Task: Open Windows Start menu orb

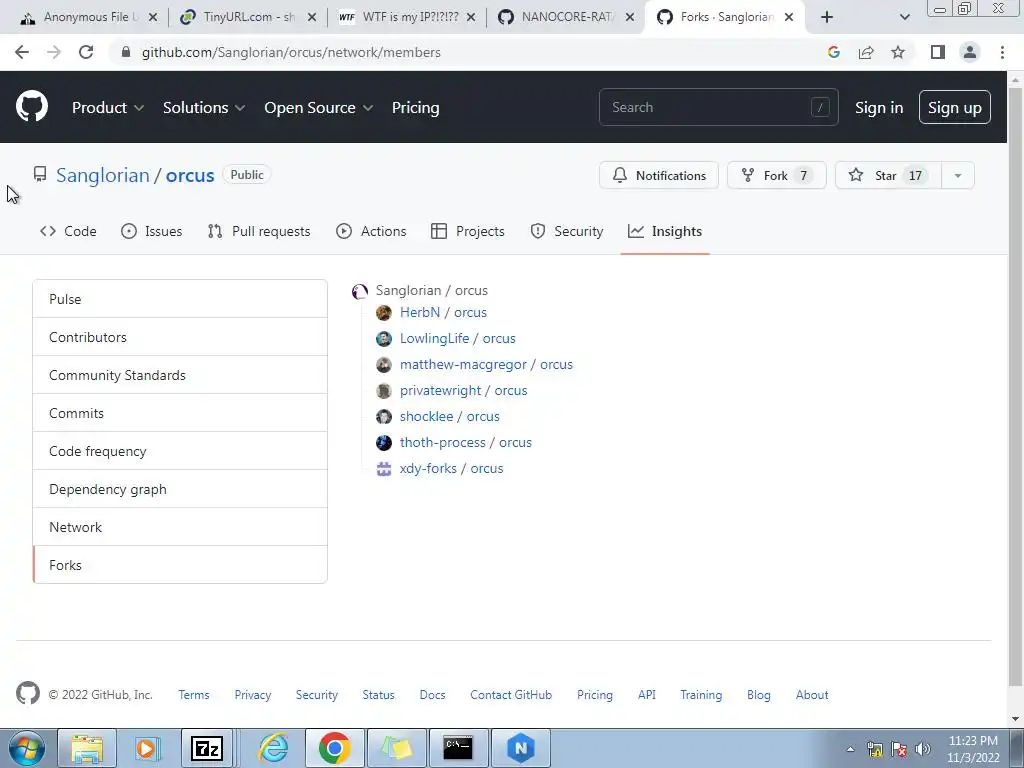Action: pyautogui.click(x=26, y=748)
